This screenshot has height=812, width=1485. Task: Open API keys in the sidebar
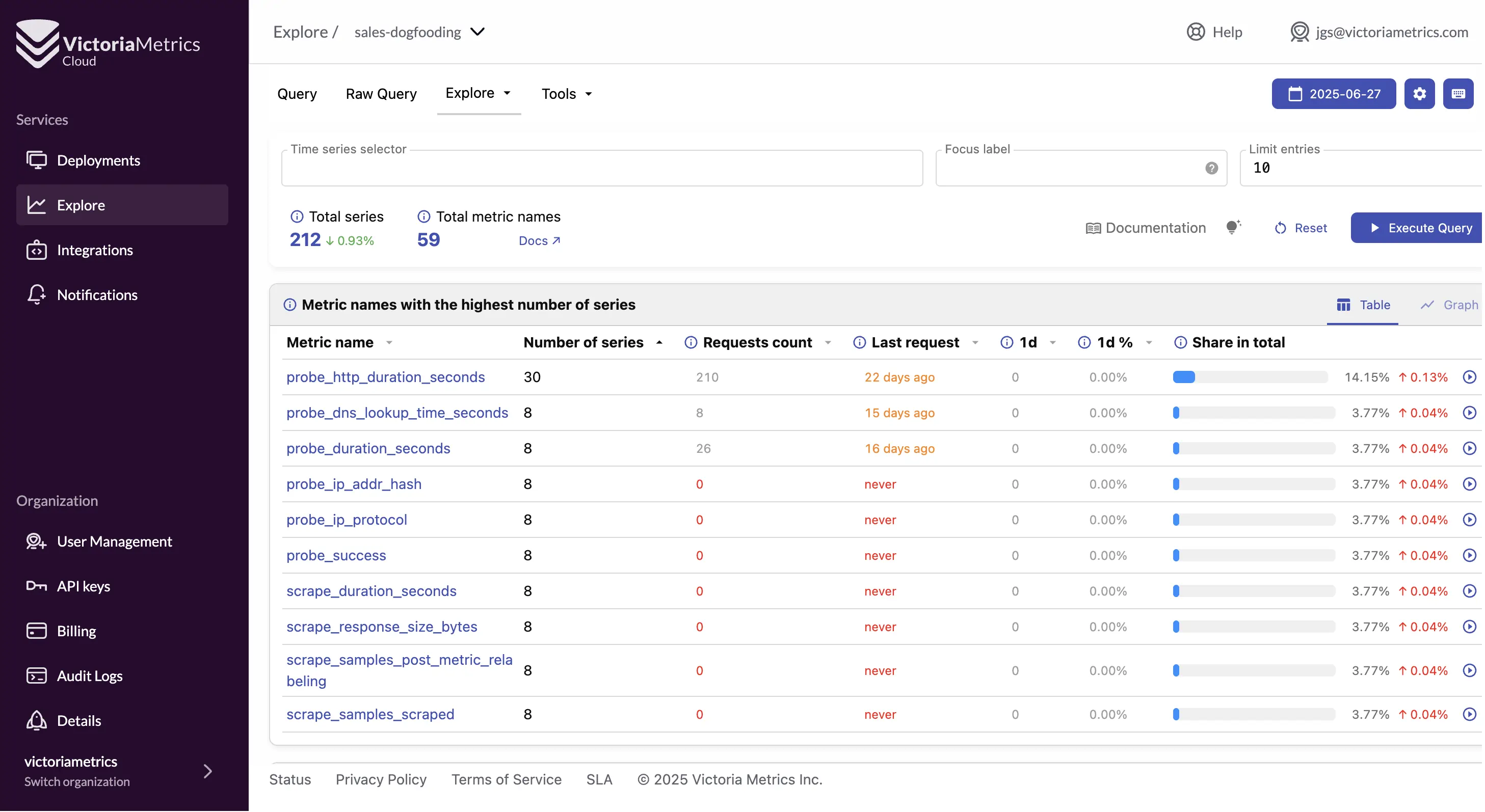(x=122, y=587)
